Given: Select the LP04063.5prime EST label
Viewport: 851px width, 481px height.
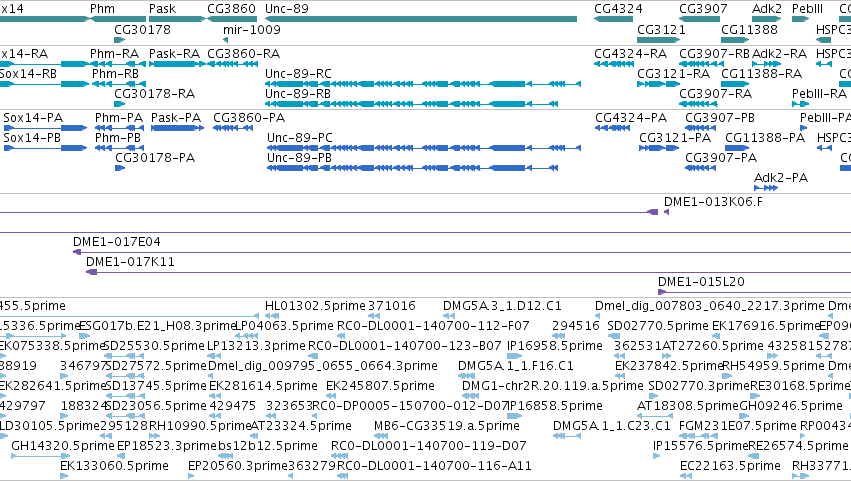Looking at the screenshot, I should [284, 326].
